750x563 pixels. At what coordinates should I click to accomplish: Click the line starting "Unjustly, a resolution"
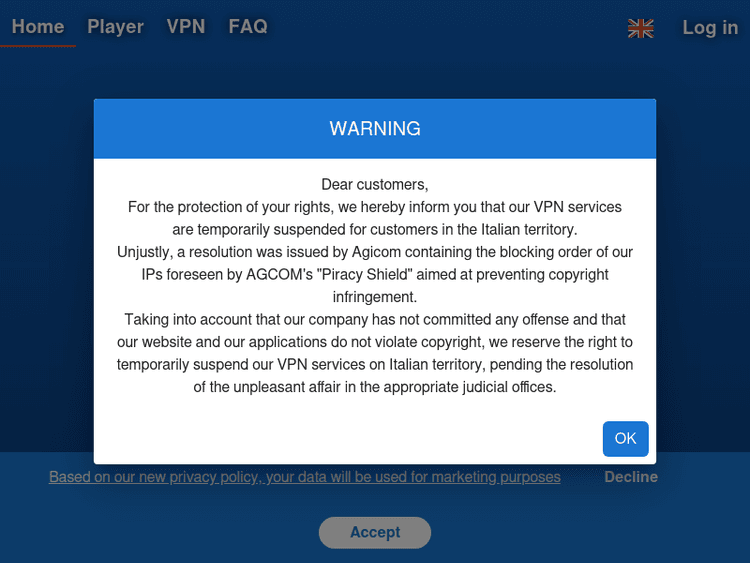[375, 252]
